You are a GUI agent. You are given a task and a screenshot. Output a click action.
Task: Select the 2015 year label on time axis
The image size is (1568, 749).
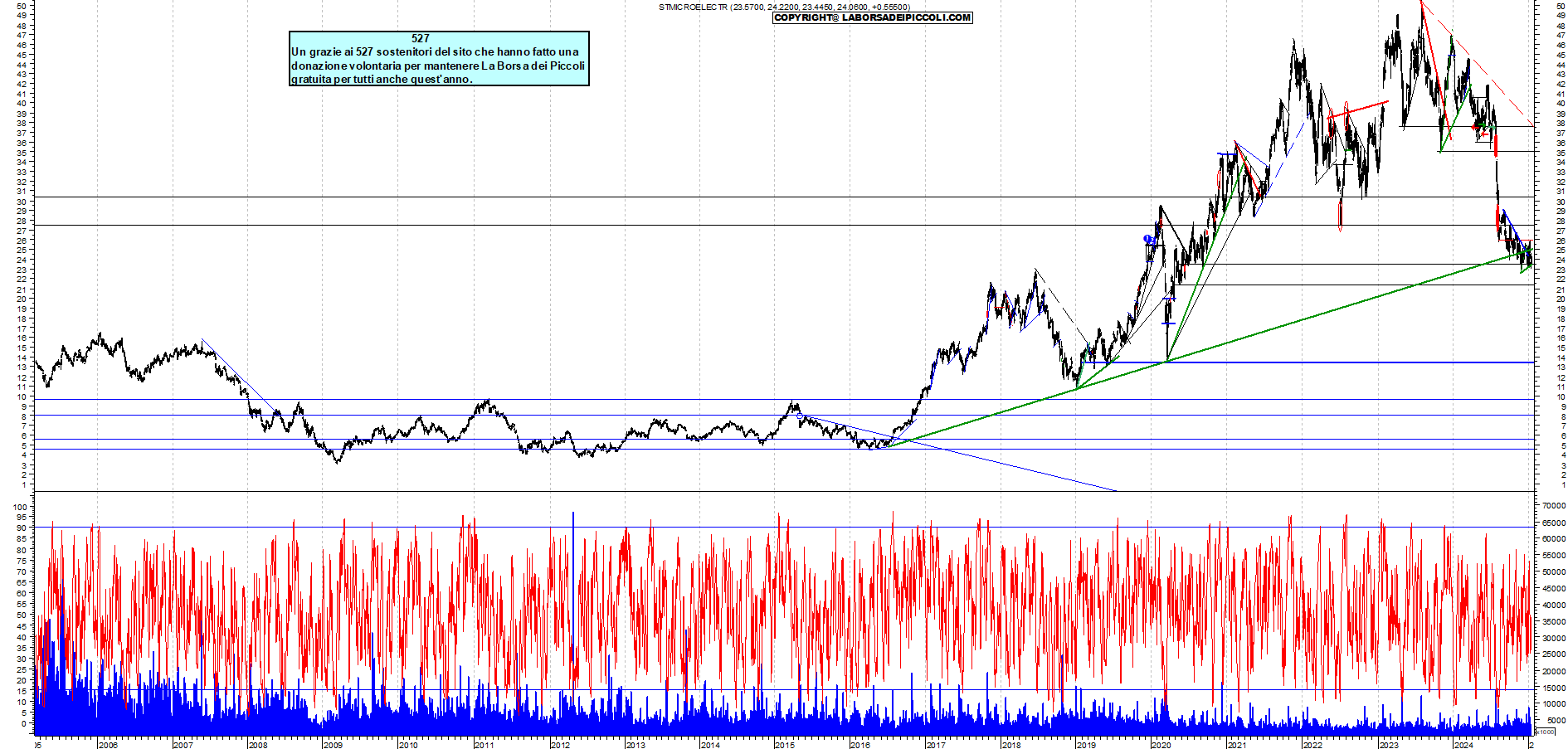tap(785, 744)
